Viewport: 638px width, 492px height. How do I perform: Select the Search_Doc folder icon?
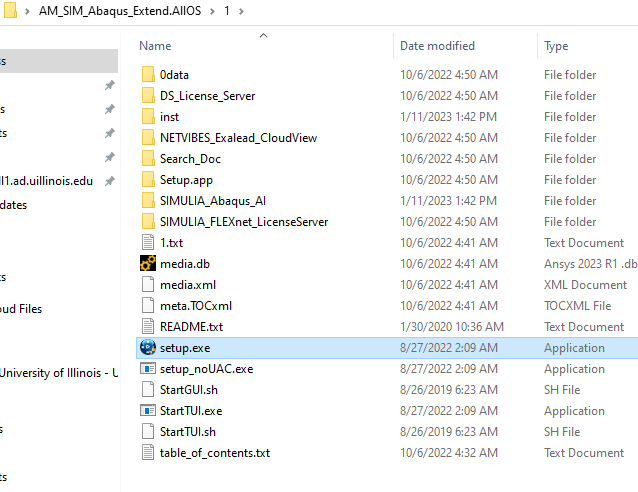tap(148, 159)
